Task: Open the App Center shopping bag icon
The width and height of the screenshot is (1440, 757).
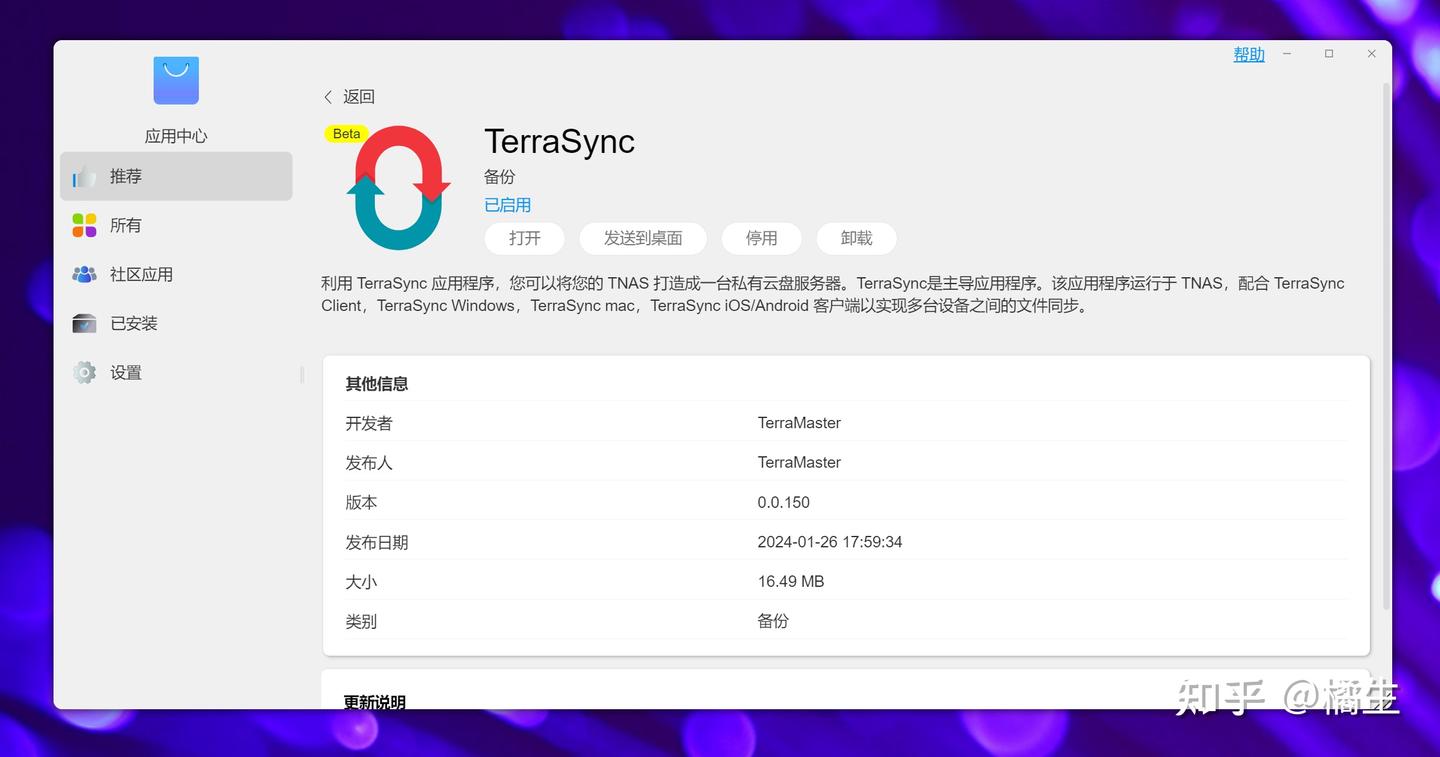Action: pyautogui.click(x=175, y=80)
